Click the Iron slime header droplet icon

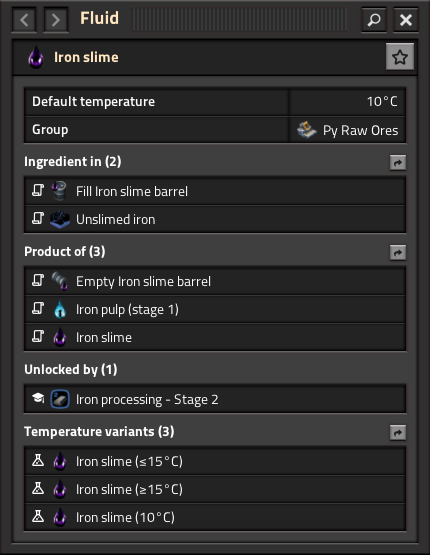36,57
